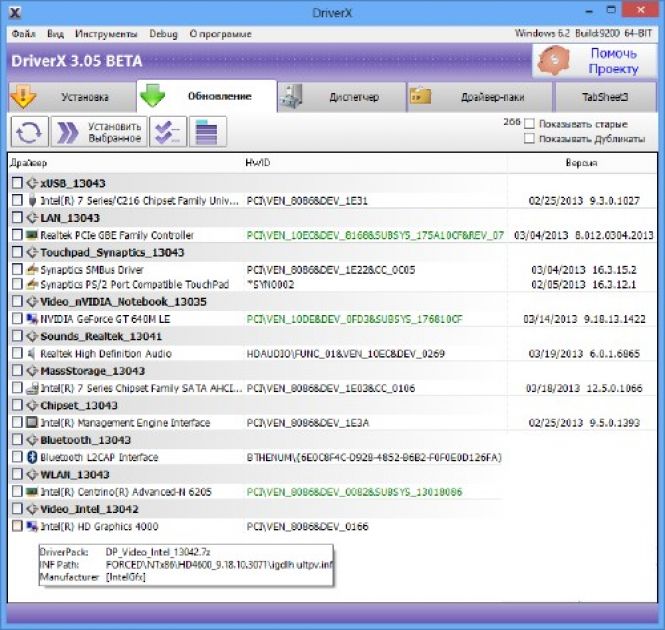Screen dimensions: 665x630
Task: Enable the 'Показывать дубликаты' checkbox
Action: click(x=529, y=138)
